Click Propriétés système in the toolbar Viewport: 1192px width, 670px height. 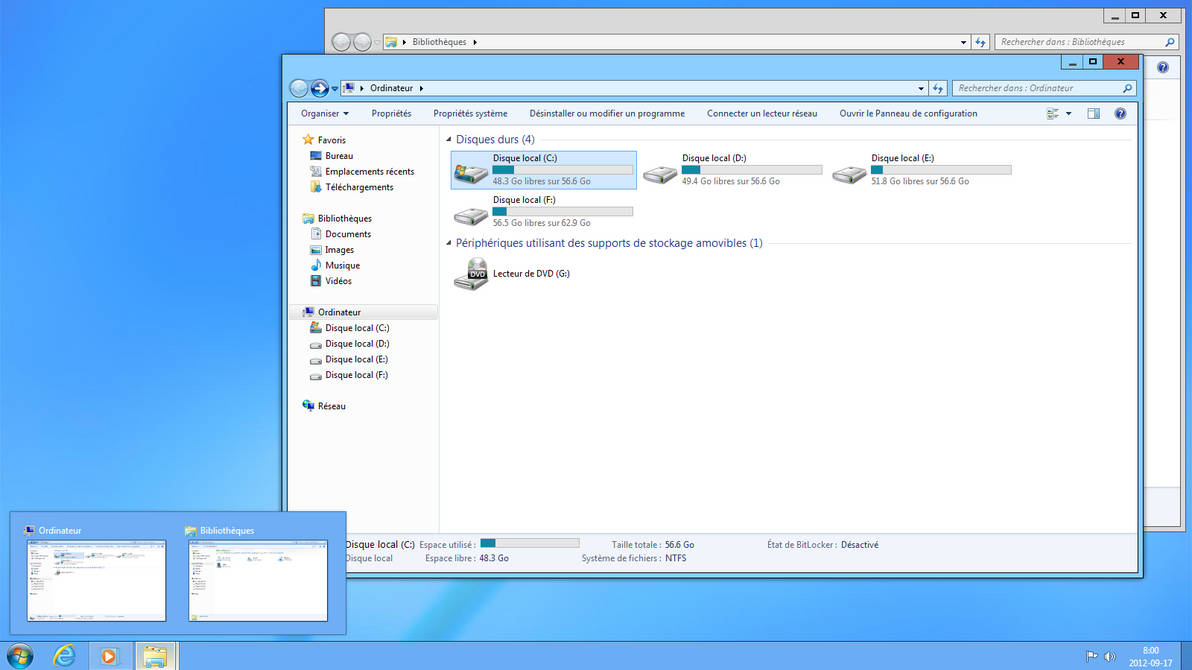pyautogui.click(x=470, y=114)
